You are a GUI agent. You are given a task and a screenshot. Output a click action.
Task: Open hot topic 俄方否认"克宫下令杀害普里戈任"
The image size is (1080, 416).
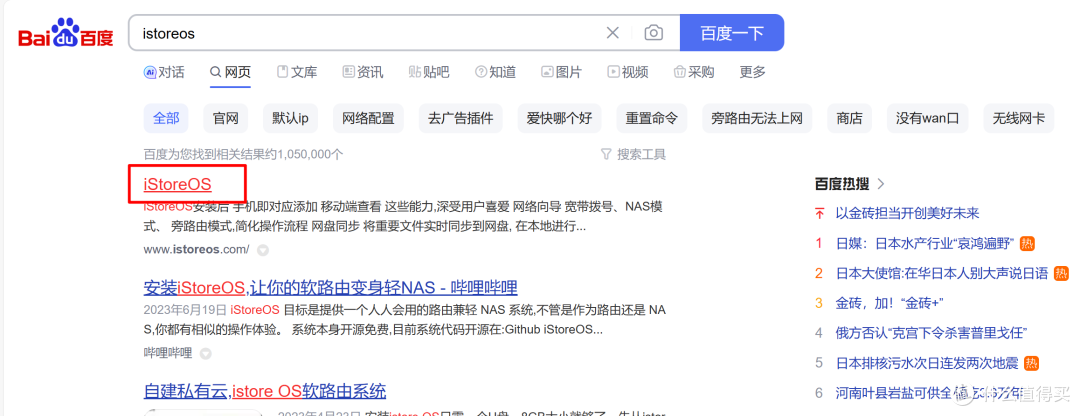[932, 333]
